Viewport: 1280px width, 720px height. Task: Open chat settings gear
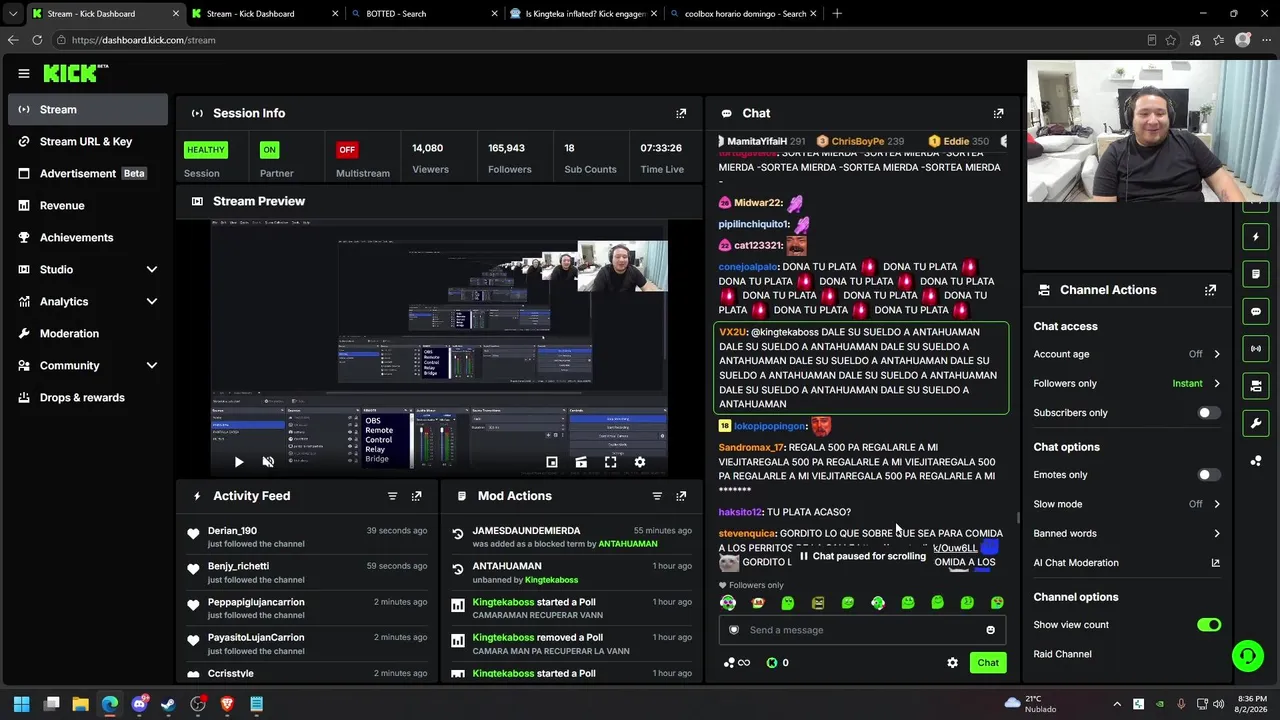tap(952, 663)
